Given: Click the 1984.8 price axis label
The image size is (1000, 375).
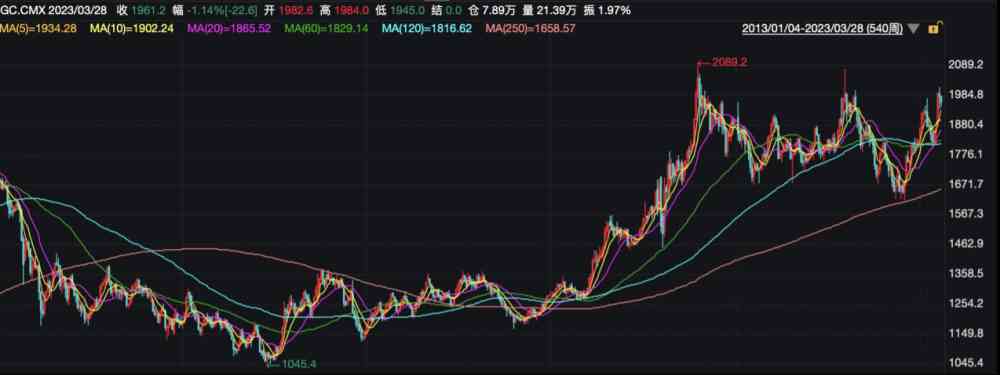Looking at the screenshot, I should [967, 94].
